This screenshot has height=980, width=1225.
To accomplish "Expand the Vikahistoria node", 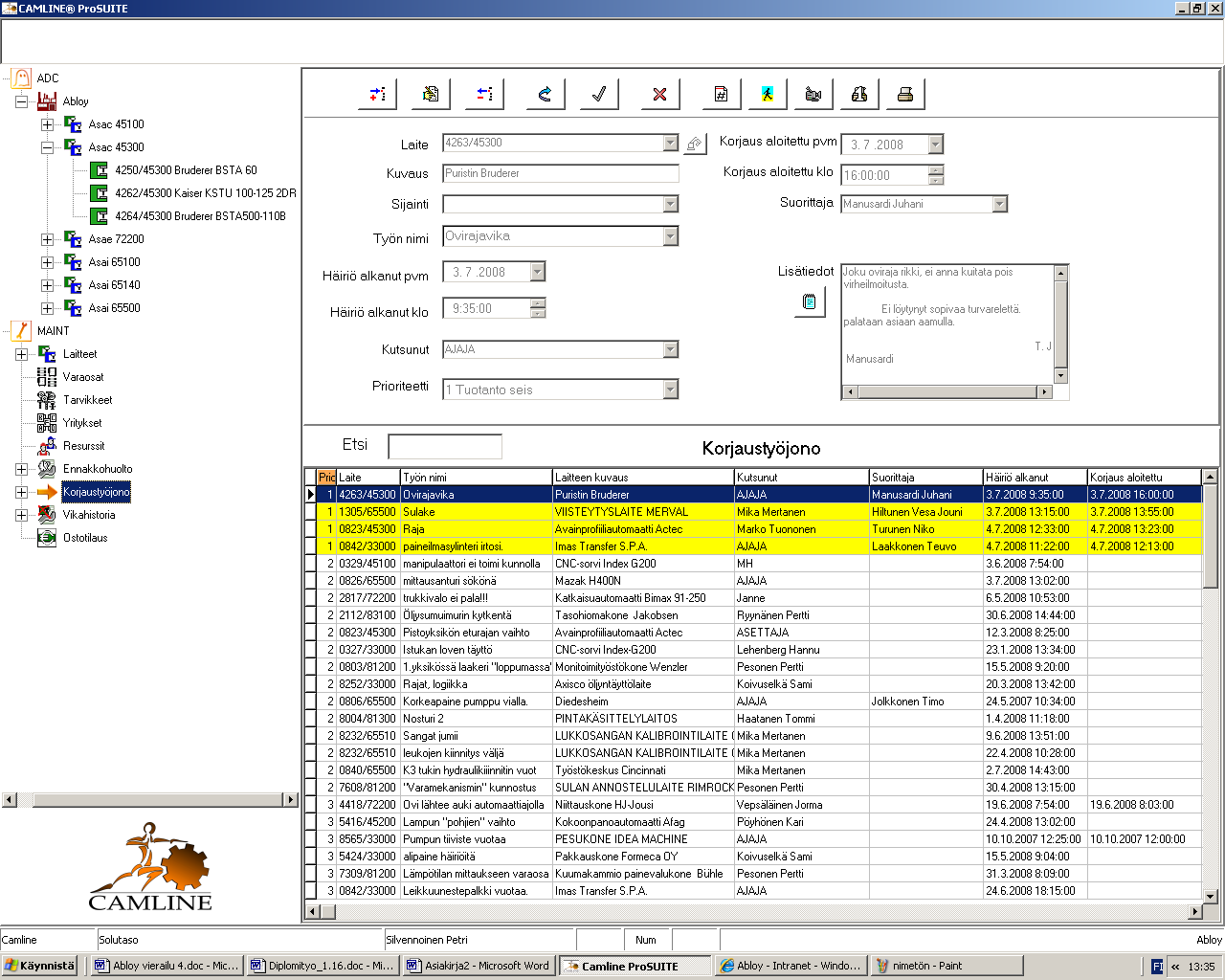I will pyautogui.click(x=21, y=515).
